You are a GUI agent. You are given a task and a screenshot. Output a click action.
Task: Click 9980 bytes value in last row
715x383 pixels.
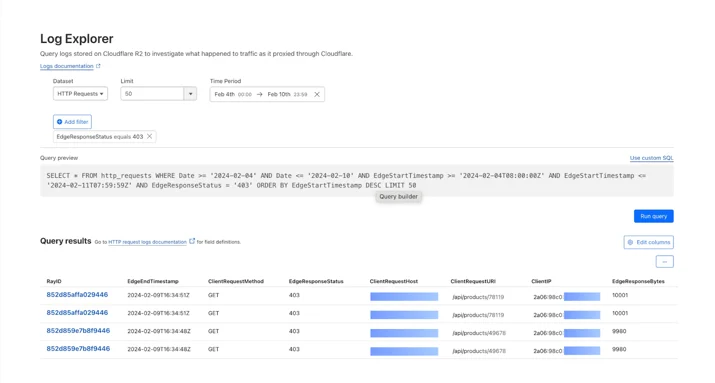tap(619, 349)
